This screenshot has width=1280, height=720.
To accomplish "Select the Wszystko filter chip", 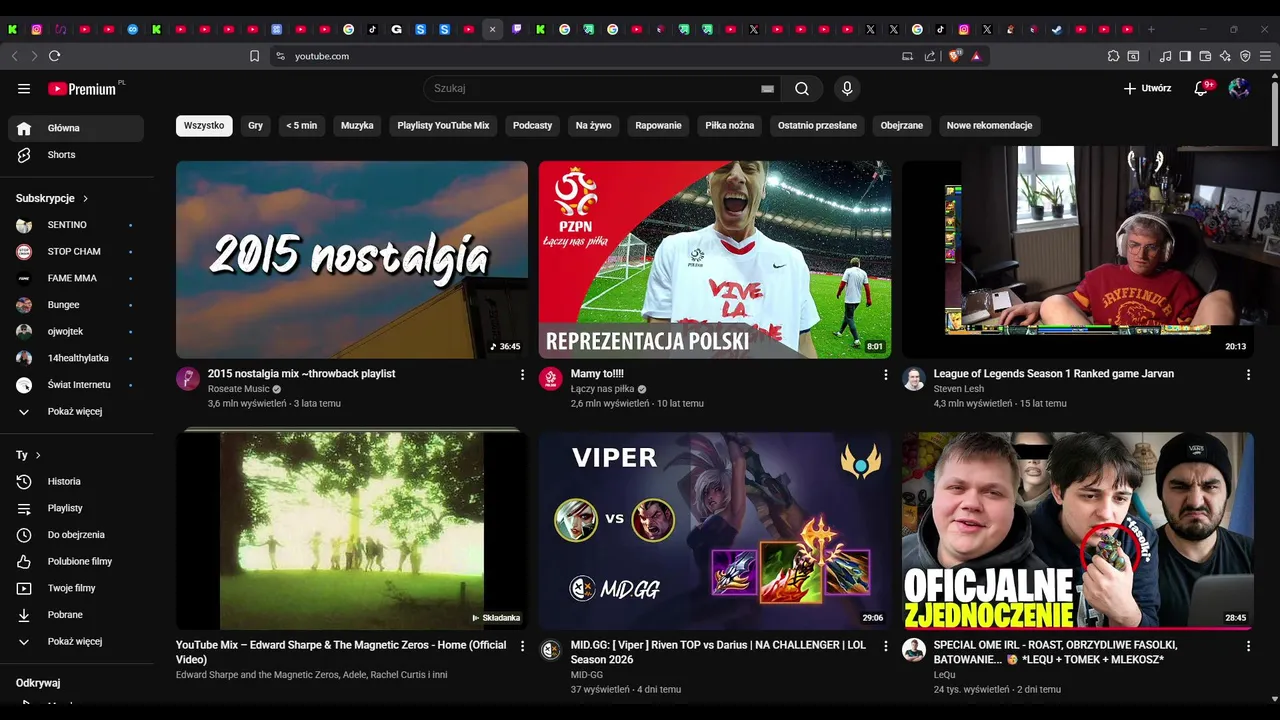I will (204, 126).
